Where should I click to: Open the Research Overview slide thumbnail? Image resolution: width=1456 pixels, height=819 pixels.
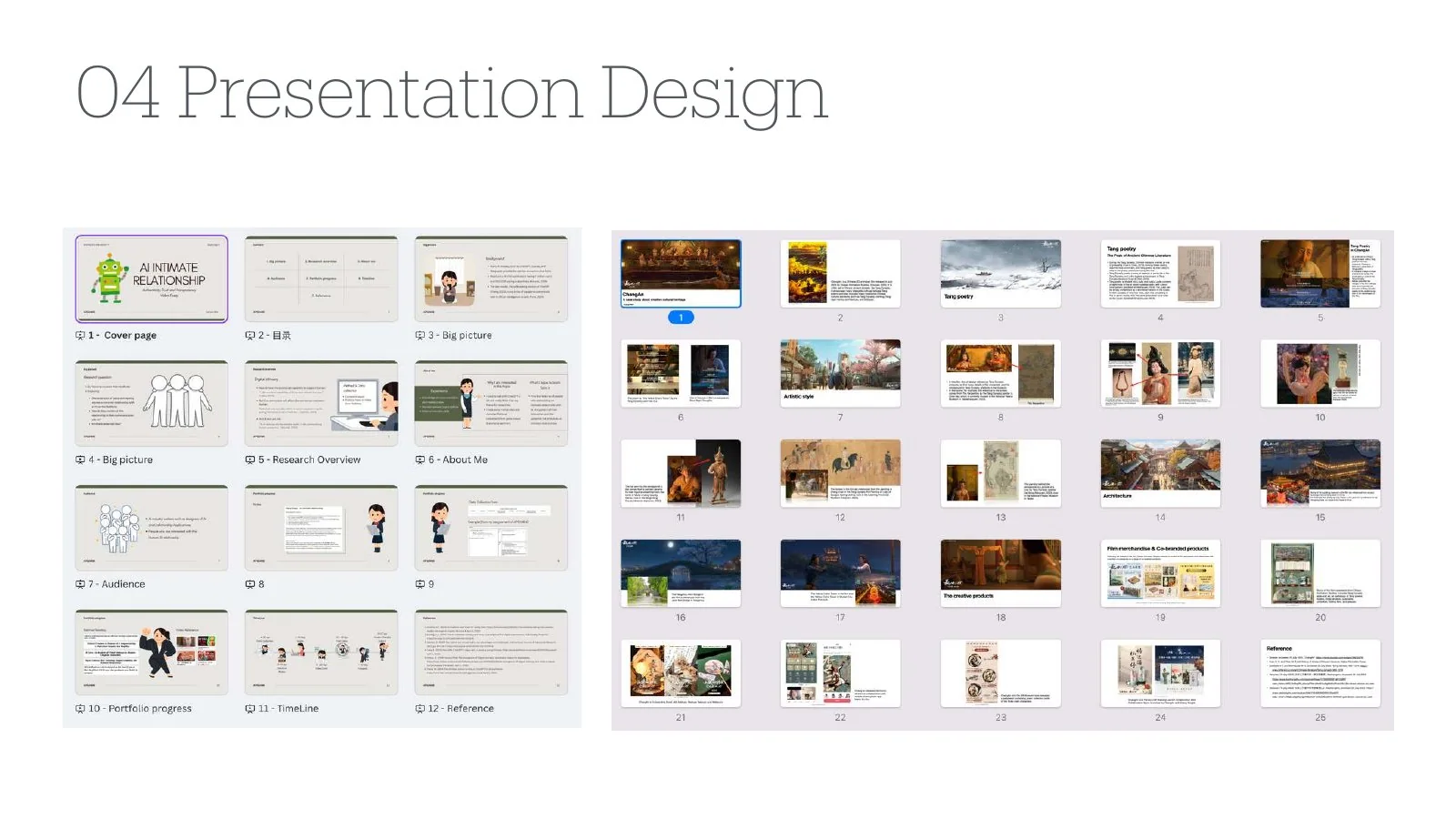pos(321,403)
